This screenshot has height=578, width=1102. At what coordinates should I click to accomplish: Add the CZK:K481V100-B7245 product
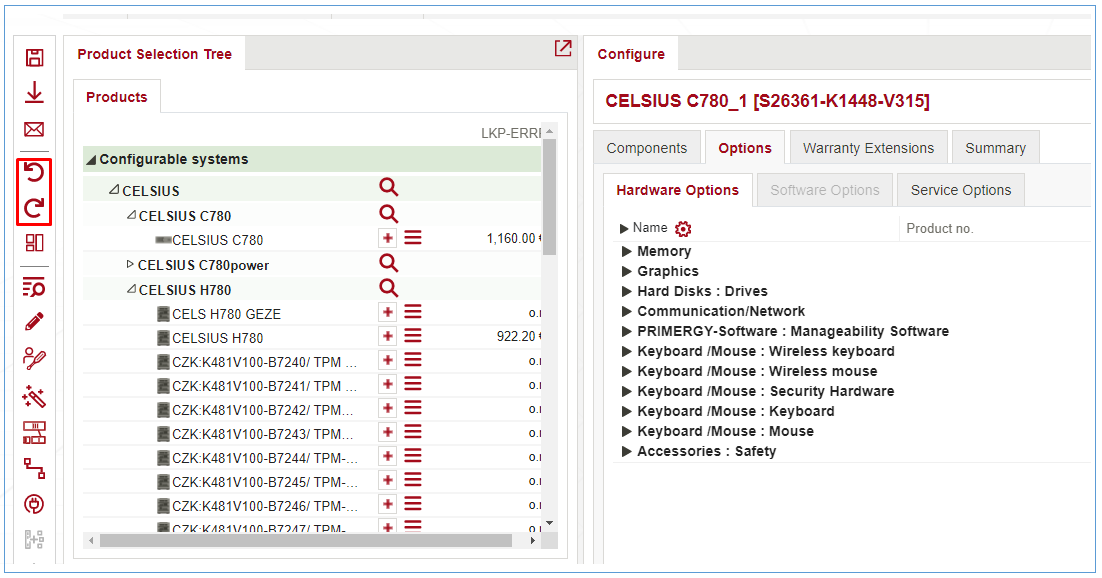pyautogui.click(x=387, y=480)
